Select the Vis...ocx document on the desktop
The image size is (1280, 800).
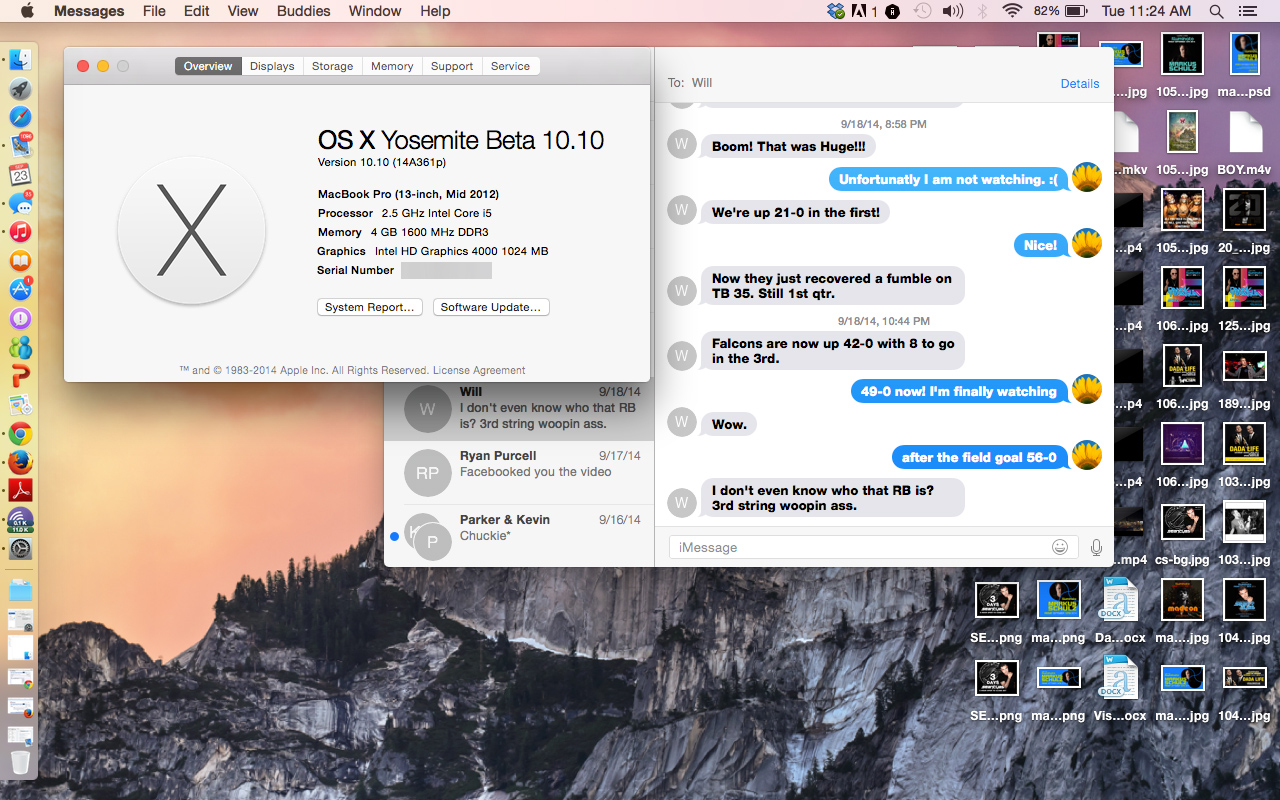1121,689
